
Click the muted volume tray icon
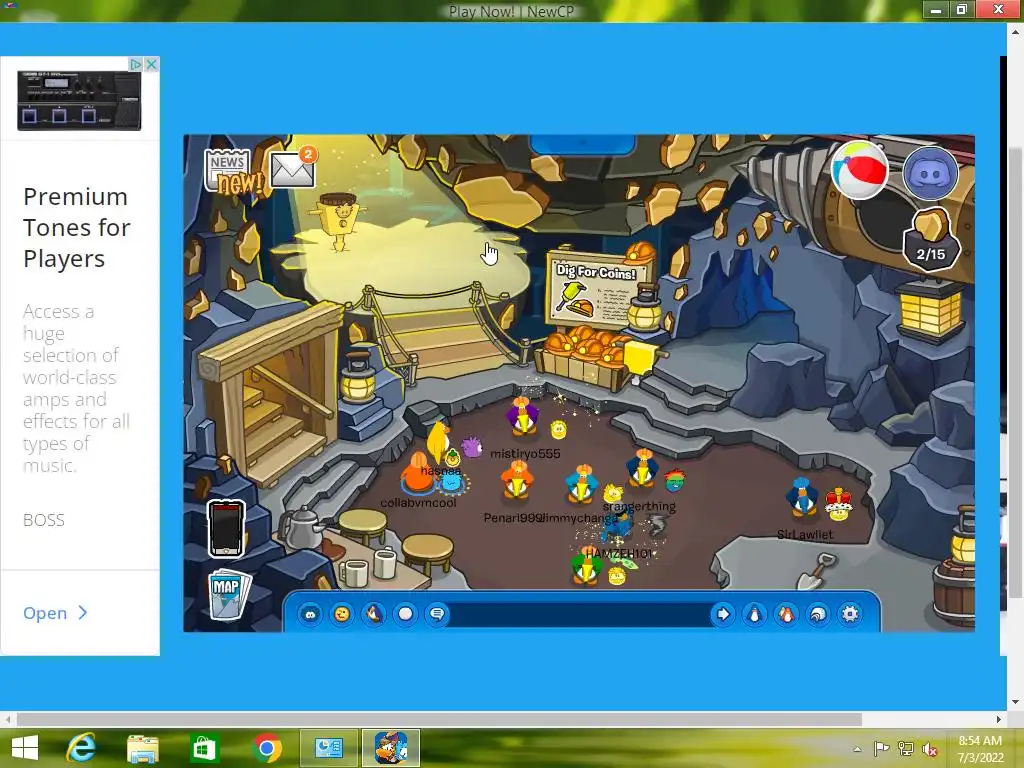[x=929, y=749]
